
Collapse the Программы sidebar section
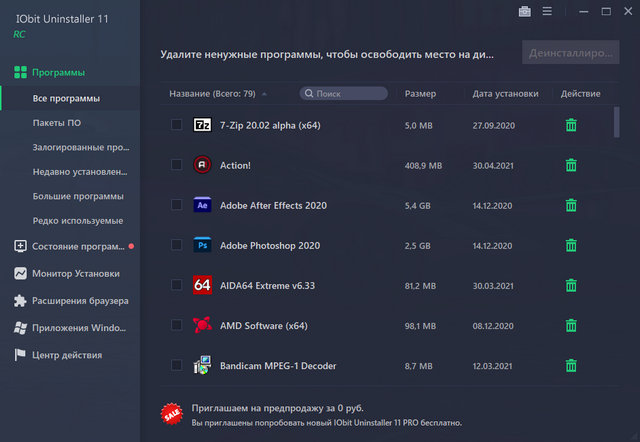[58, 73]
